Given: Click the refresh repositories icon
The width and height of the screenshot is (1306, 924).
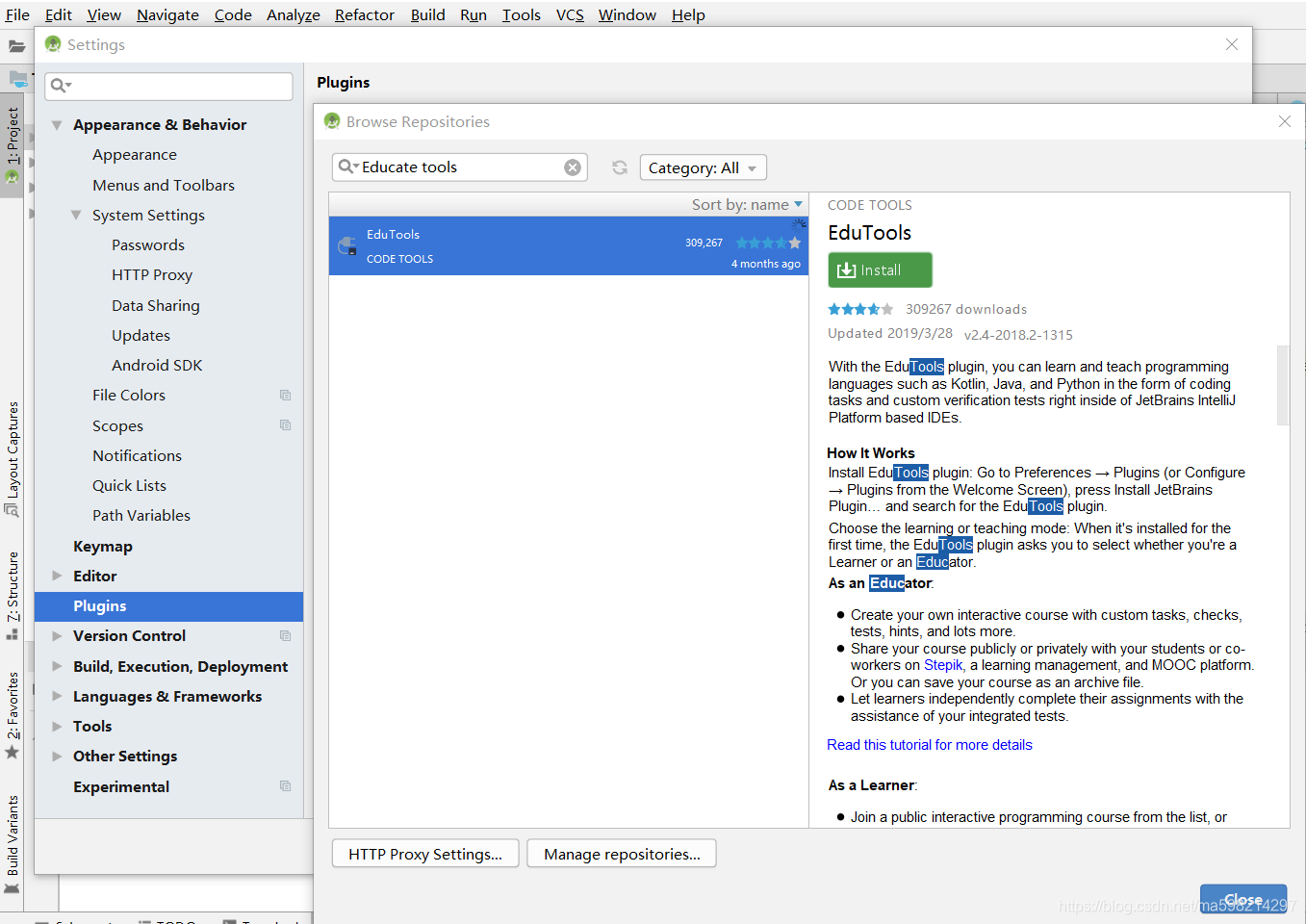Looking at the screenshot, I should 620,167.
